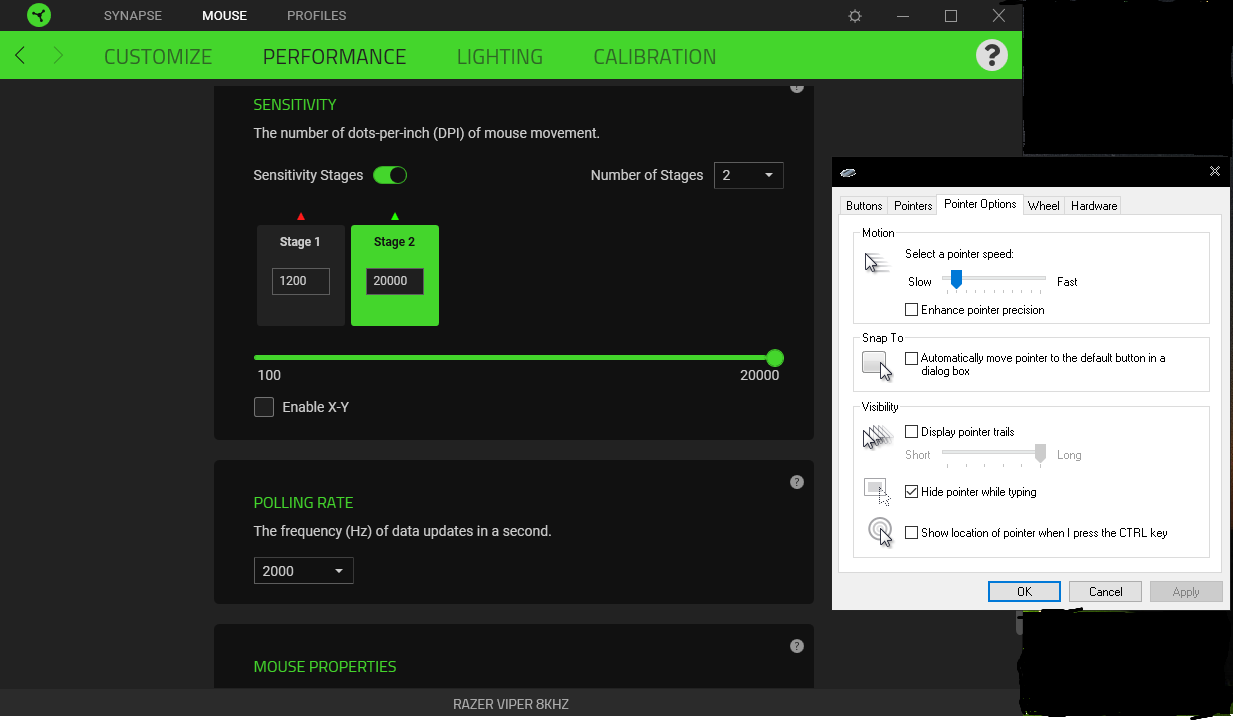Image resolution: width=1233 pixels, height=720 pixels.
Task: Enable the X-Y checkbox
Action: [x=264, y=407]
